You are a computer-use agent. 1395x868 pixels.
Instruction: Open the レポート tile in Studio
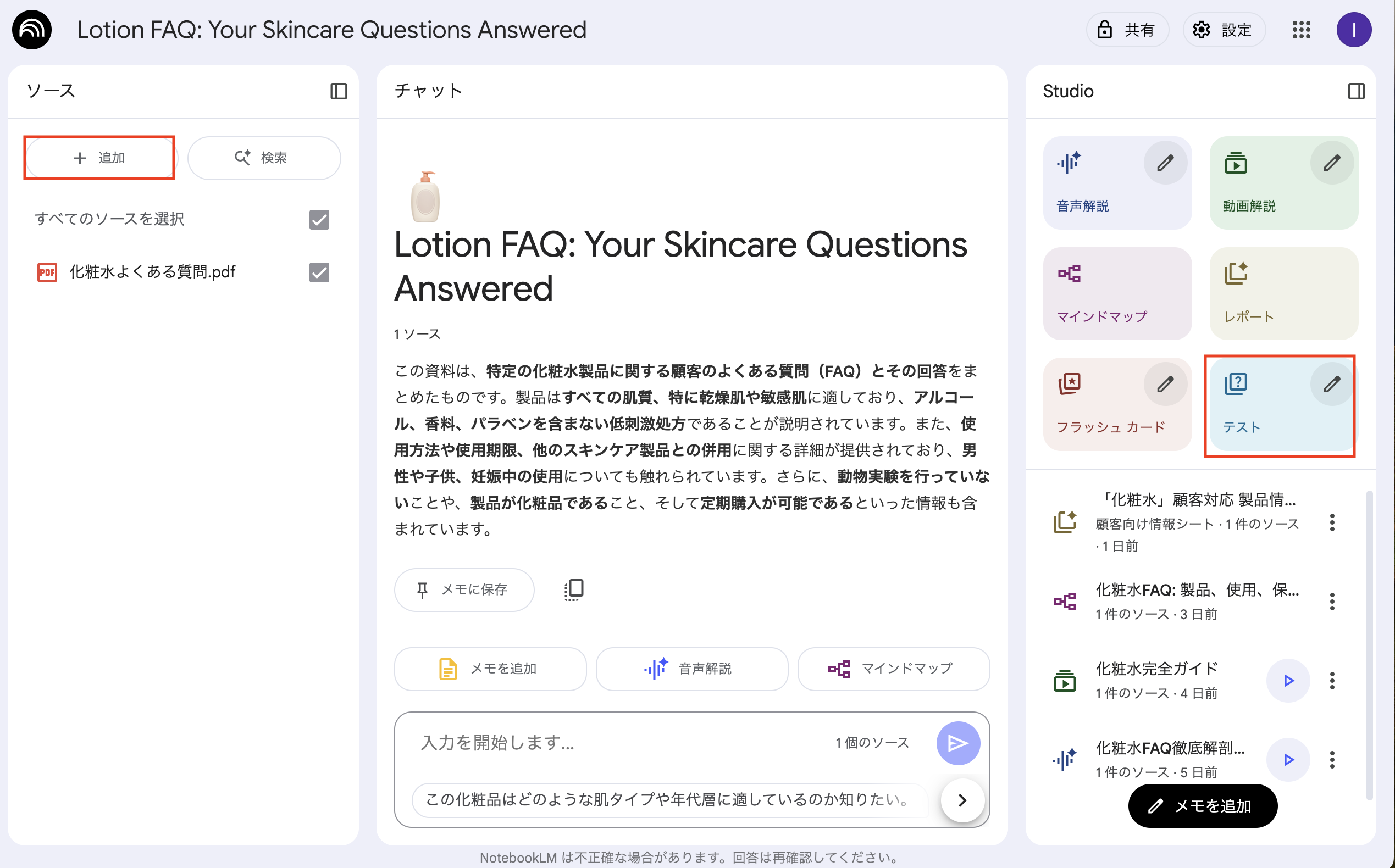point(1283,293)
